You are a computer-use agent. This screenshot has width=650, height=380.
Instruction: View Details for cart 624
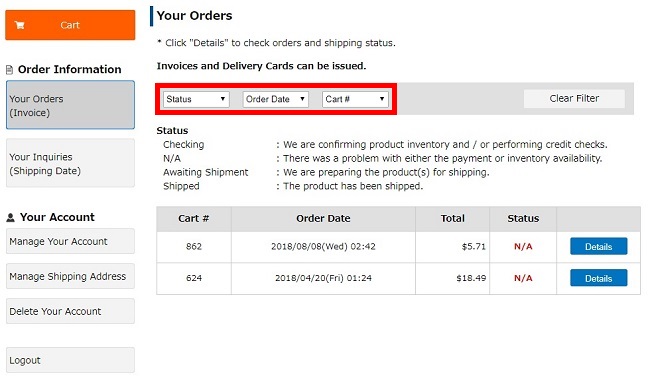[x=599, y=278]
